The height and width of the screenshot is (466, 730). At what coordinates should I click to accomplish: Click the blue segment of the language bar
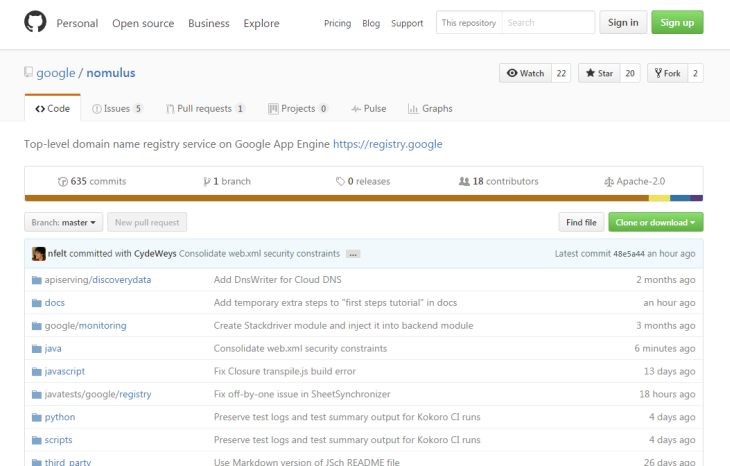coord(680,198)
